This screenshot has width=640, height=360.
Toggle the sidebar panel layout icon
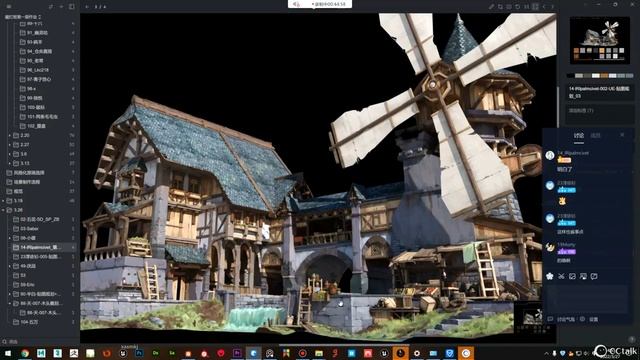coord(72,7)
